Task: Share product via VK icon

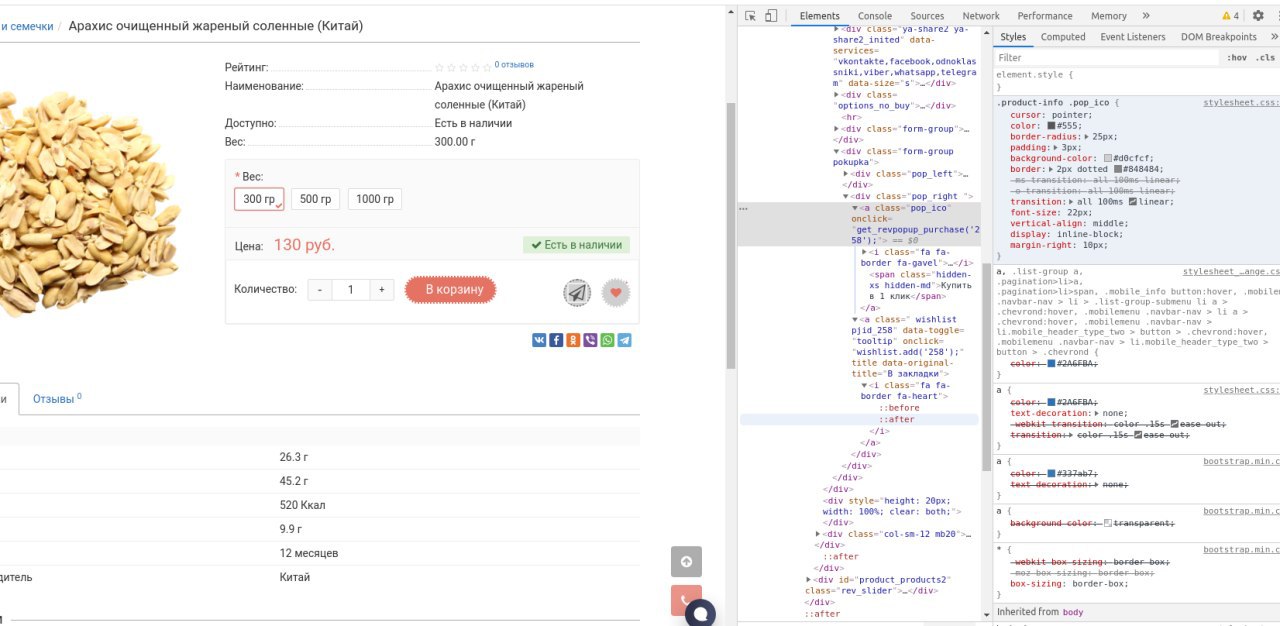Action: click(539, 340)
